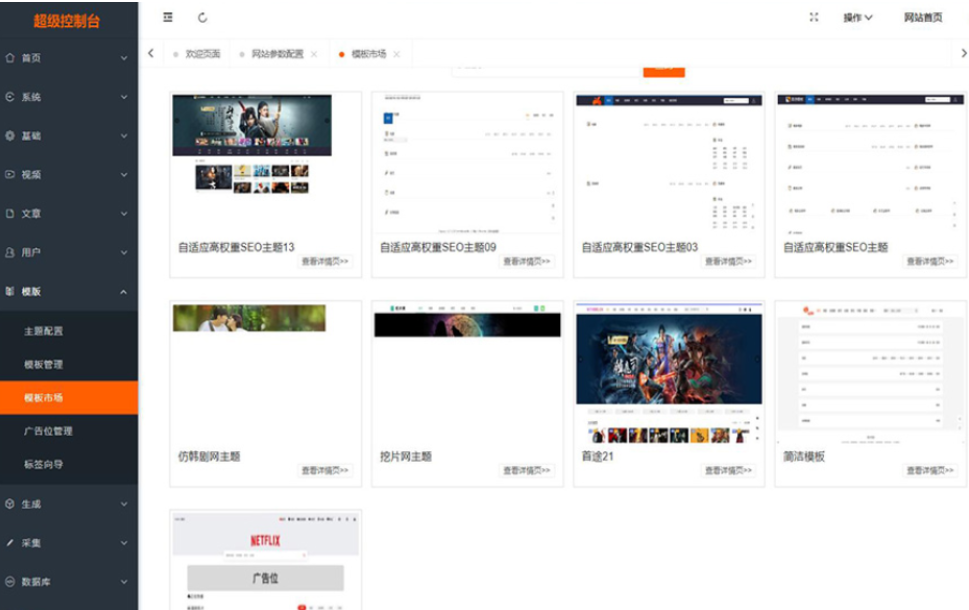Click the 视频 video sidebar icon
The image size is (969, 610).
(11, 174)
